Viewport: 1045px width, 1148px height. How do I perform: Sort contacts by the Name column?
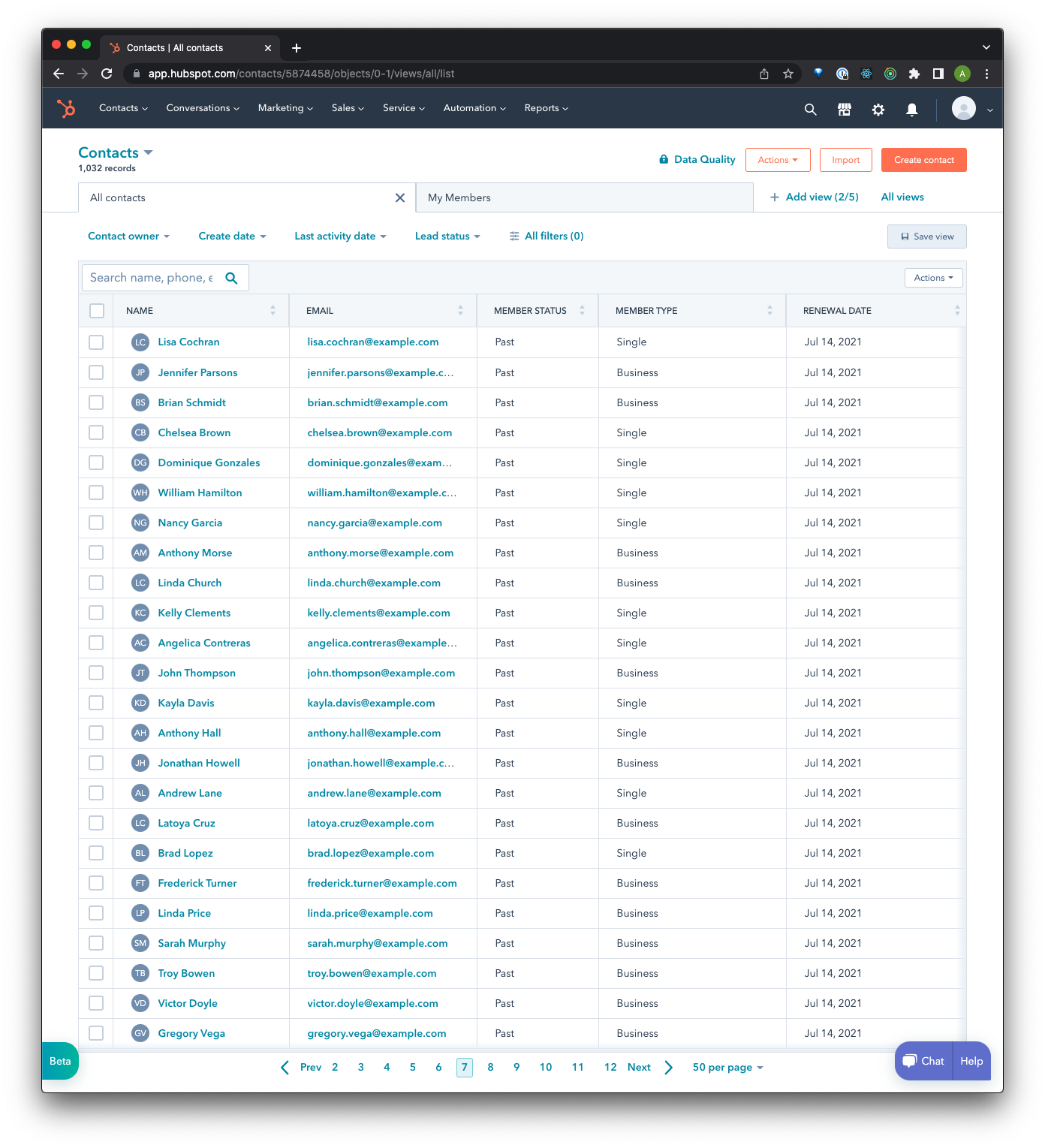(273, 310)
